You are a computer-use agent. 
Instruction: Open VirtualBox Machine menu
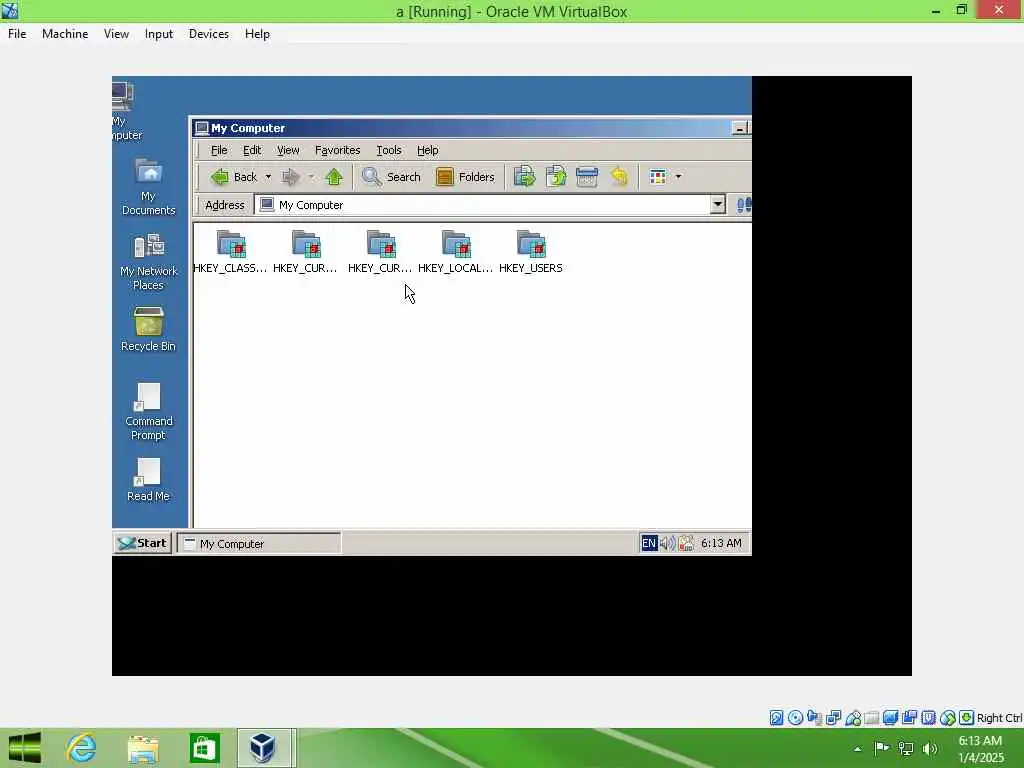click(65, 34)
